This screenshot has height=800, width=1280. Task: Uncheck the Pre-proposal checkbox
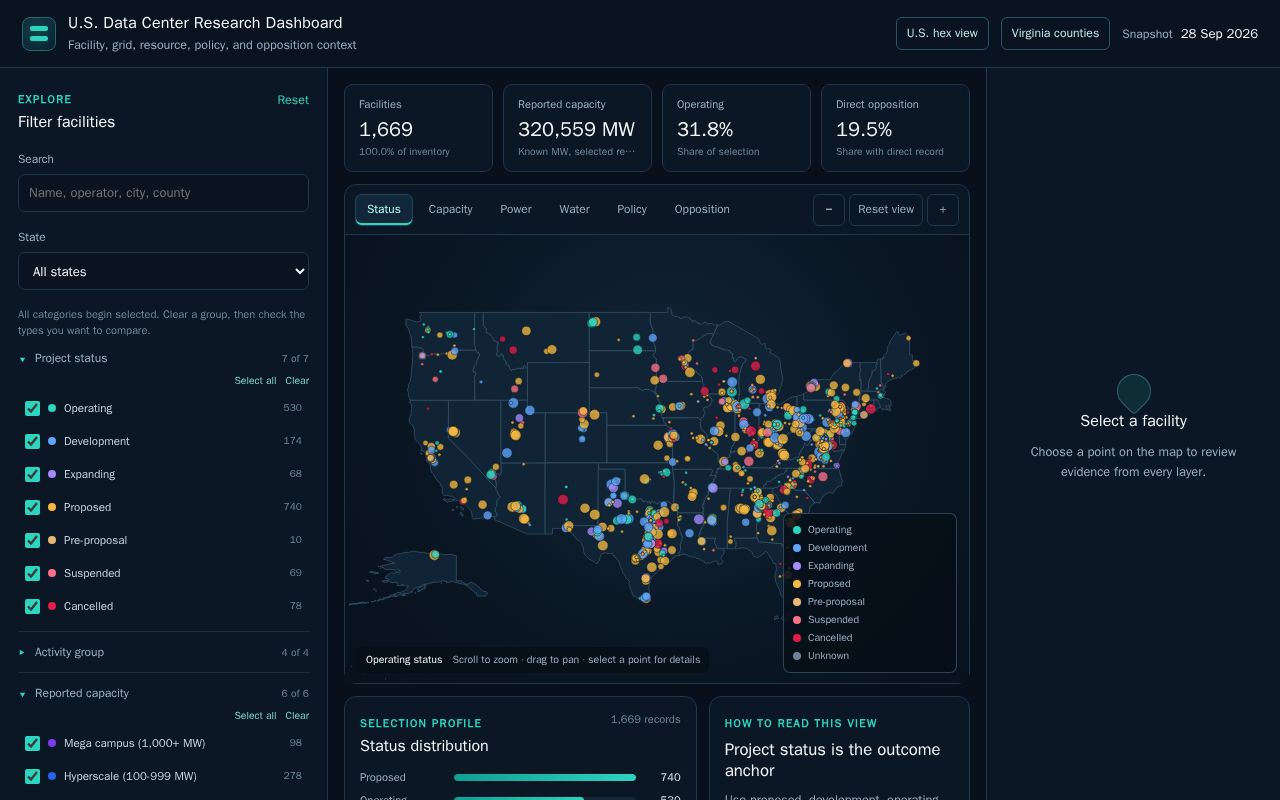tap(32, 540)
